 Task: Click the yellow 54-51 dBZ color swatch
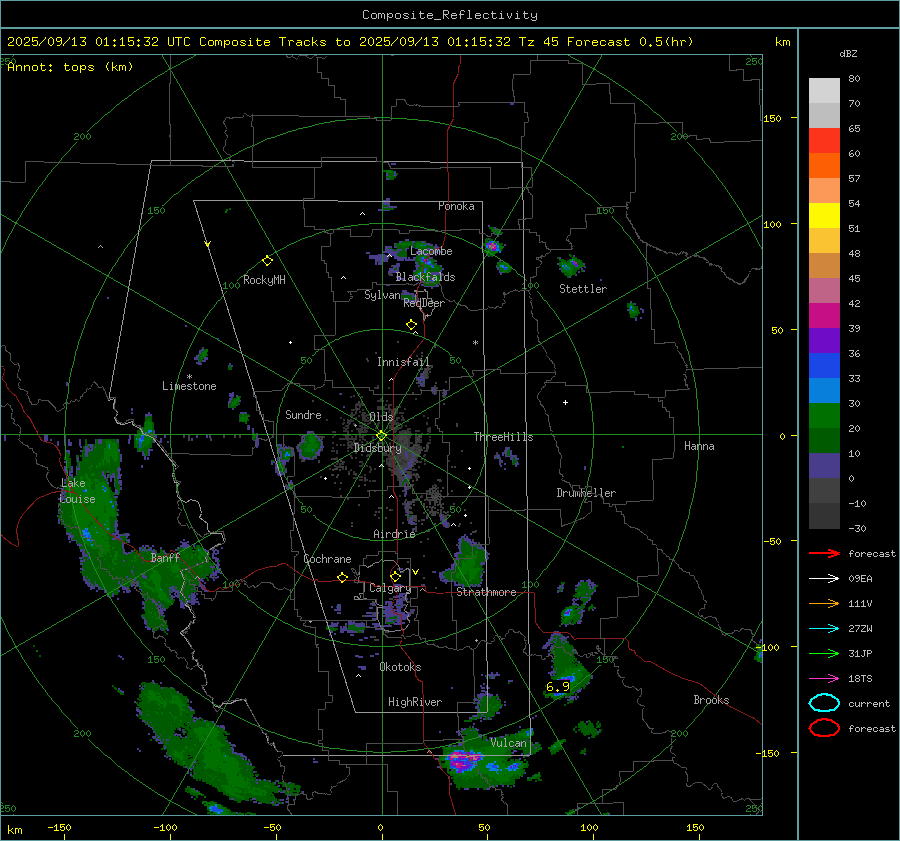point(824,216)
